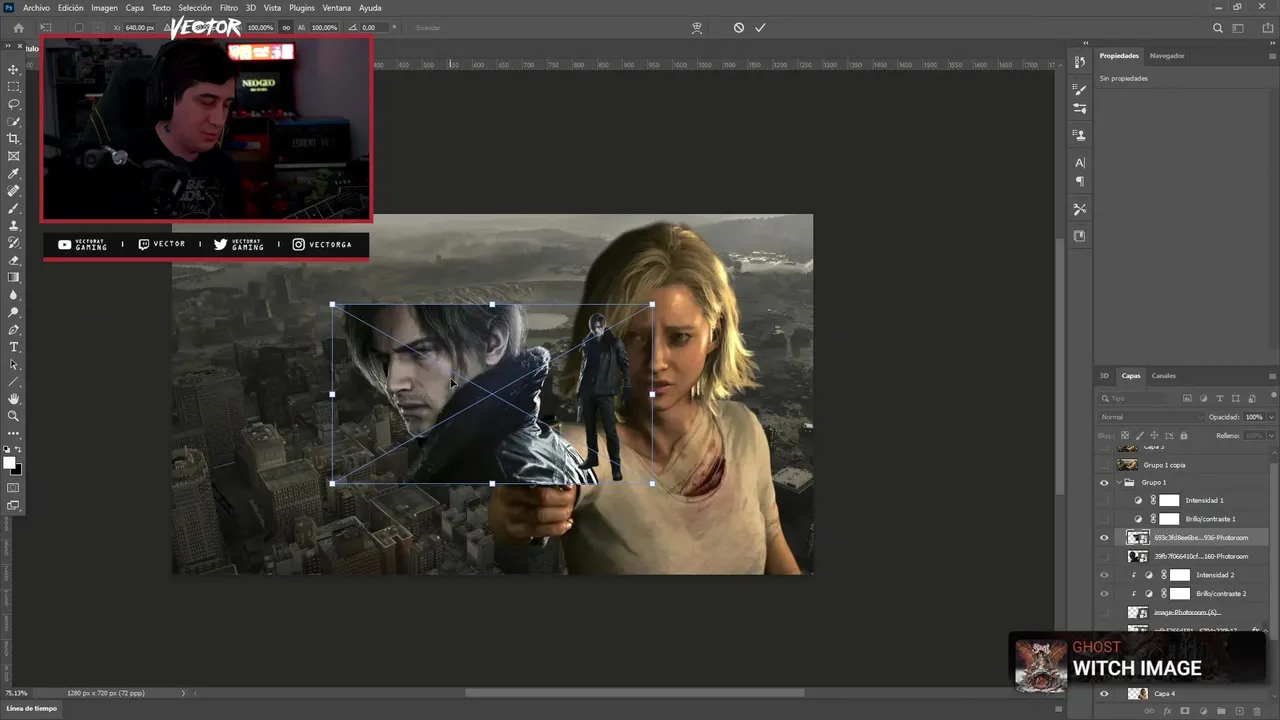The height and width of the screenshot is (720, 1280).
Task: Open the Imagen menu
Action: point(105,8)
